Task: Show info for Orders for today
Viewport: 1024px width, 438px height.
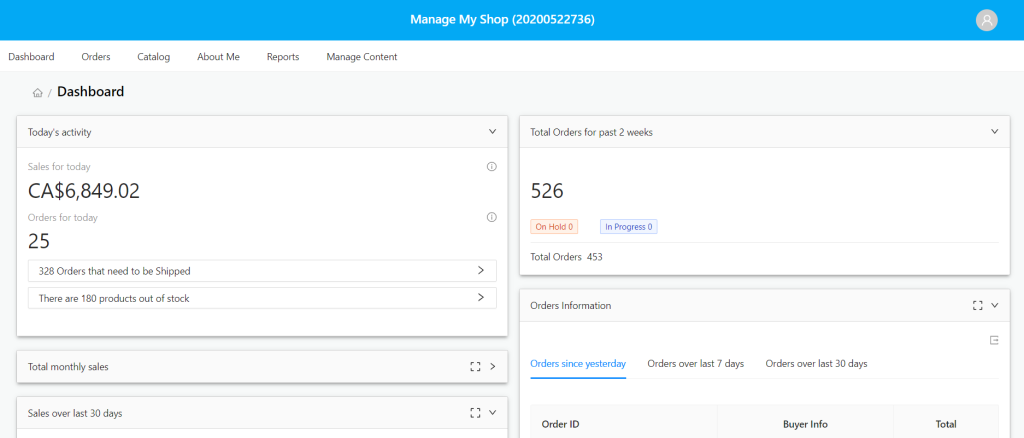Action: 492,217
